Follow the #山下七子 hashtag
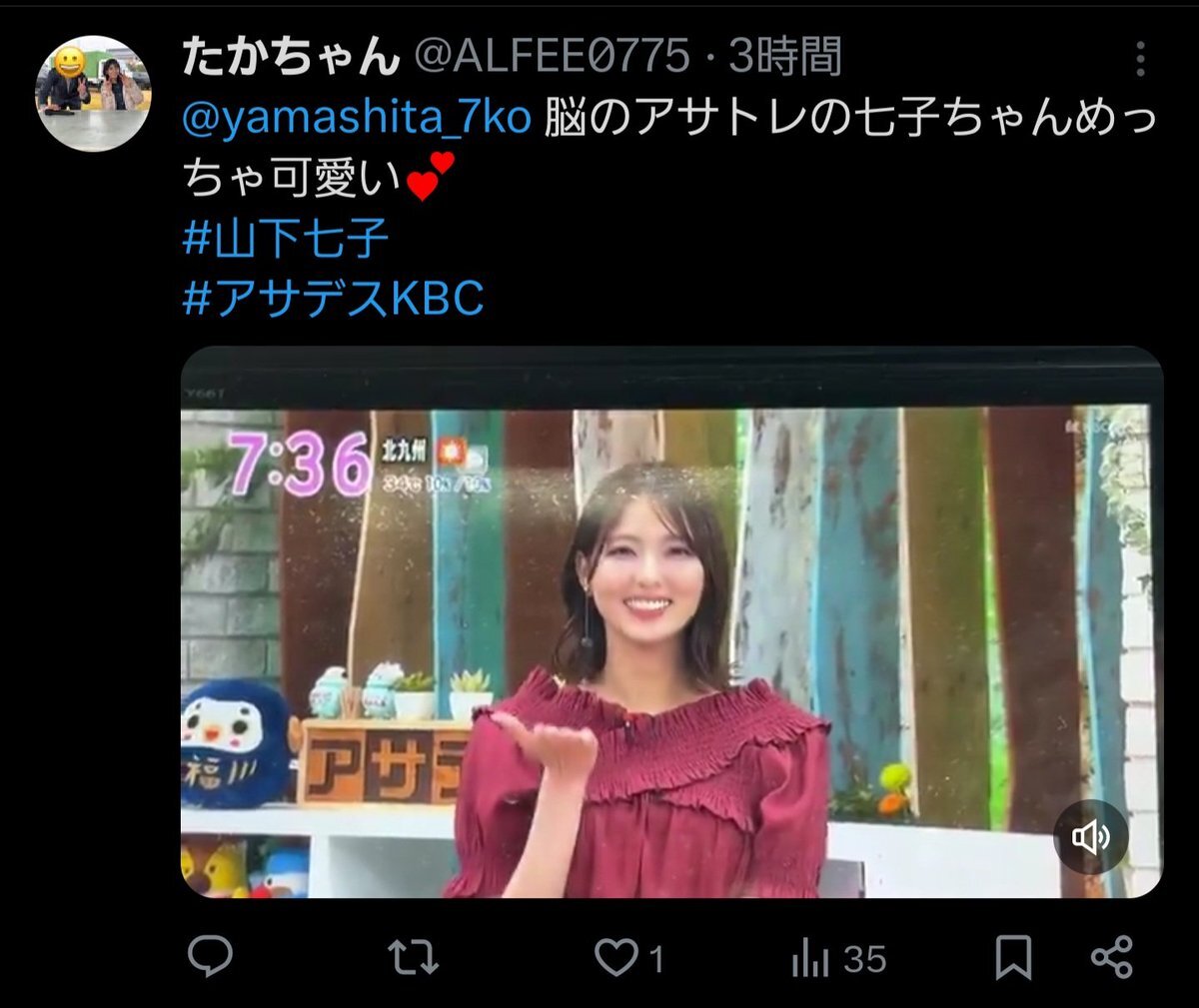The width and height of the screenshot is (1199, 1008). coord(286,238)
